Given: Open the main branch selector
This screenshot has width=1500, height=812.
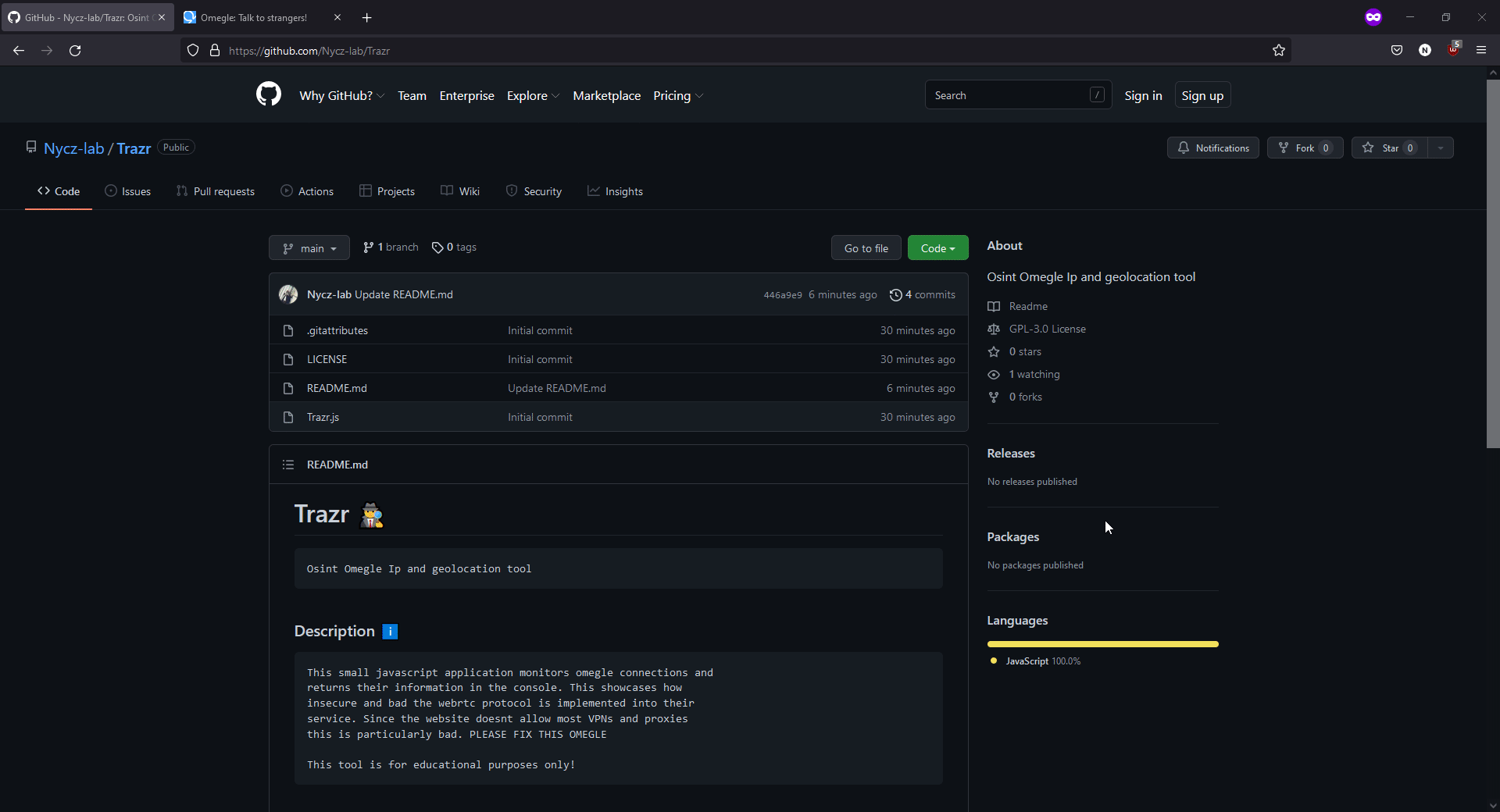Looking at the screenshot, I should 309,248.
